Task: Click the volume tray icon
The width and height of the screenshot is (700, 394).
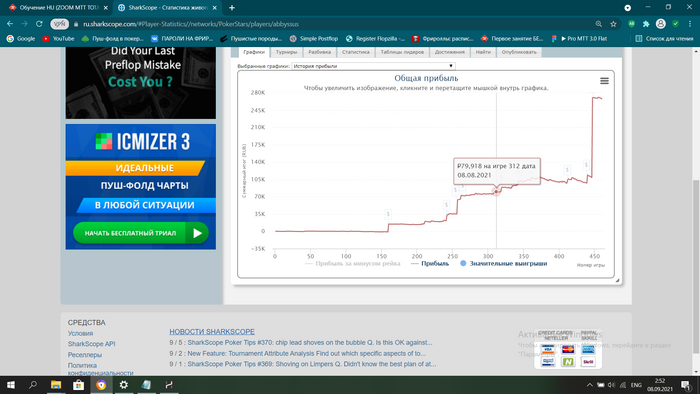Action: coord(611,385)
